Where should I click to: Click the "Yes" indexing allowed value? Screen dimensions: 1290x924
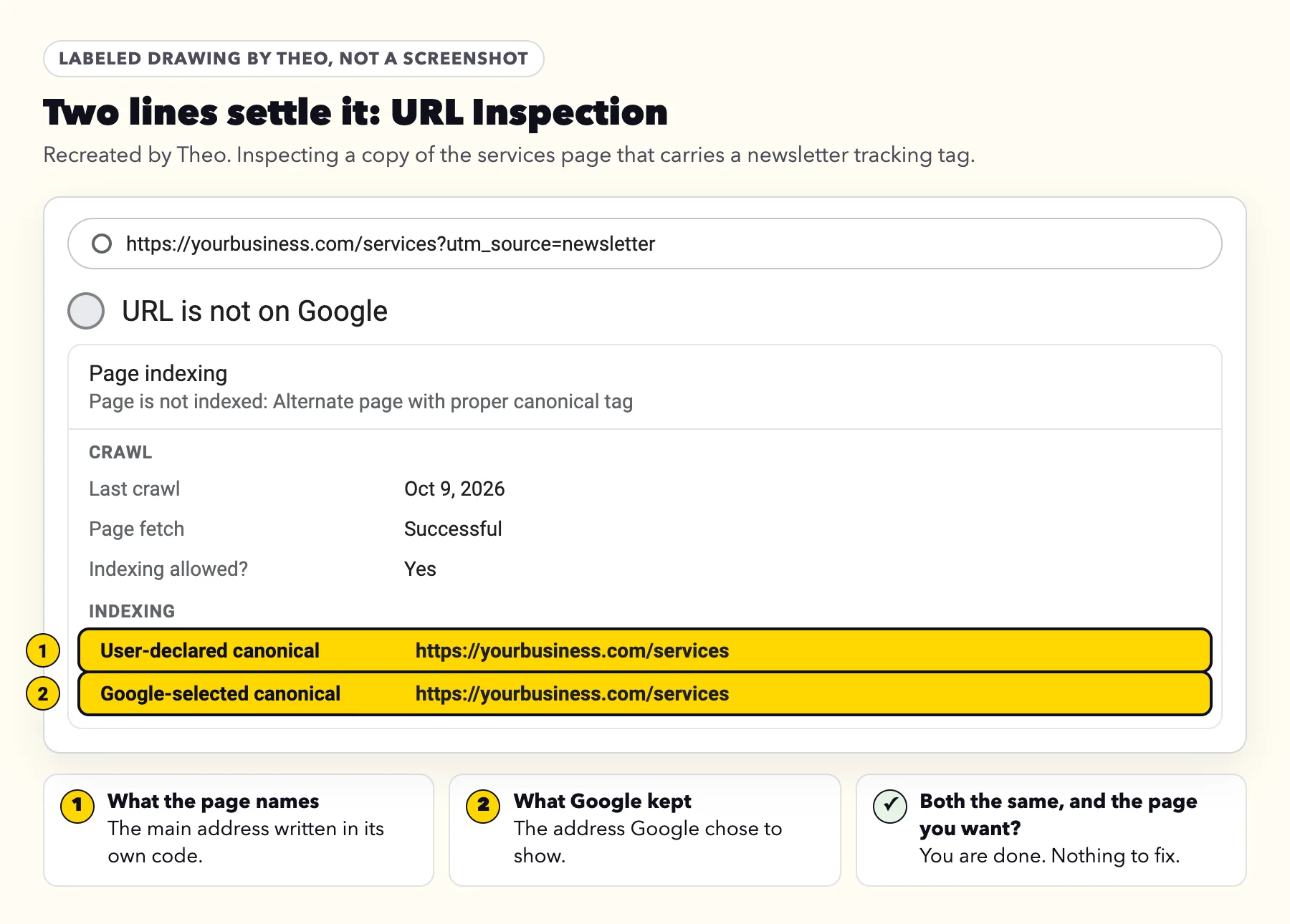click(420, 569)
